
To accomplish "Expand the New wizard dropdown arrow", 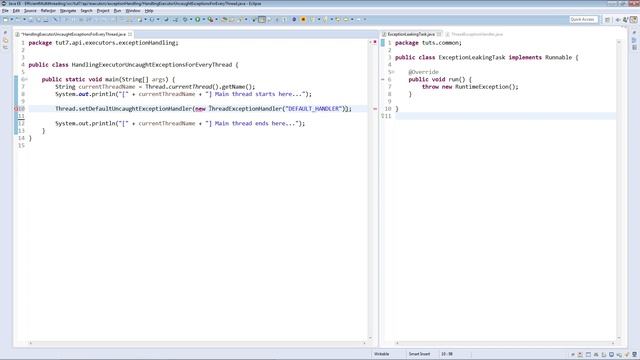I will [12, 19].
